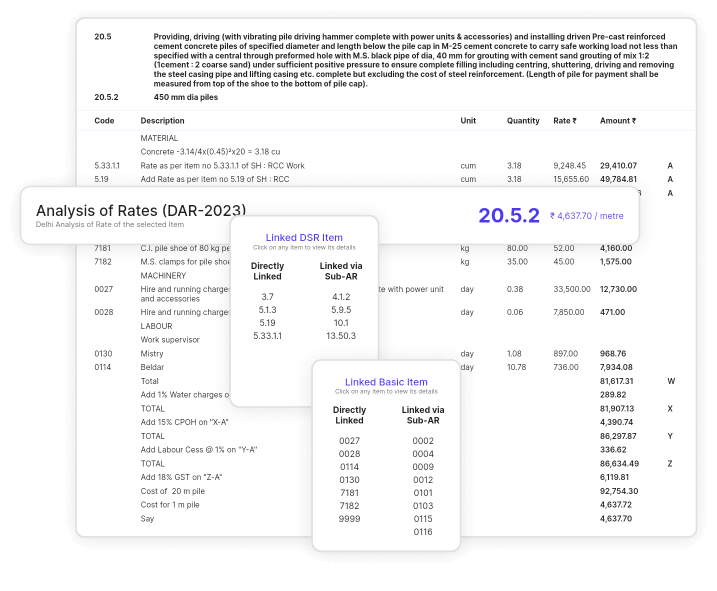The width and height of the screenshot is (717, 591).
Task: Open Sub-AR linked basic item 0101
Action: click(423, 493)
